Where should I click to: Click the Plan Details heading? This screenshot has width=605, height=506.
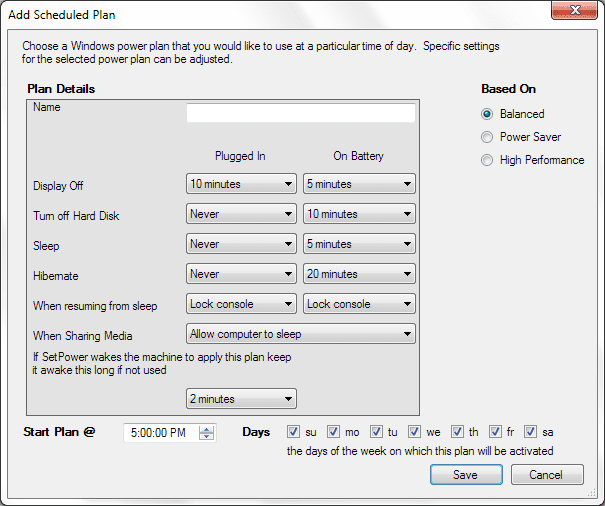pyautogui.click(x=61, y=89)
